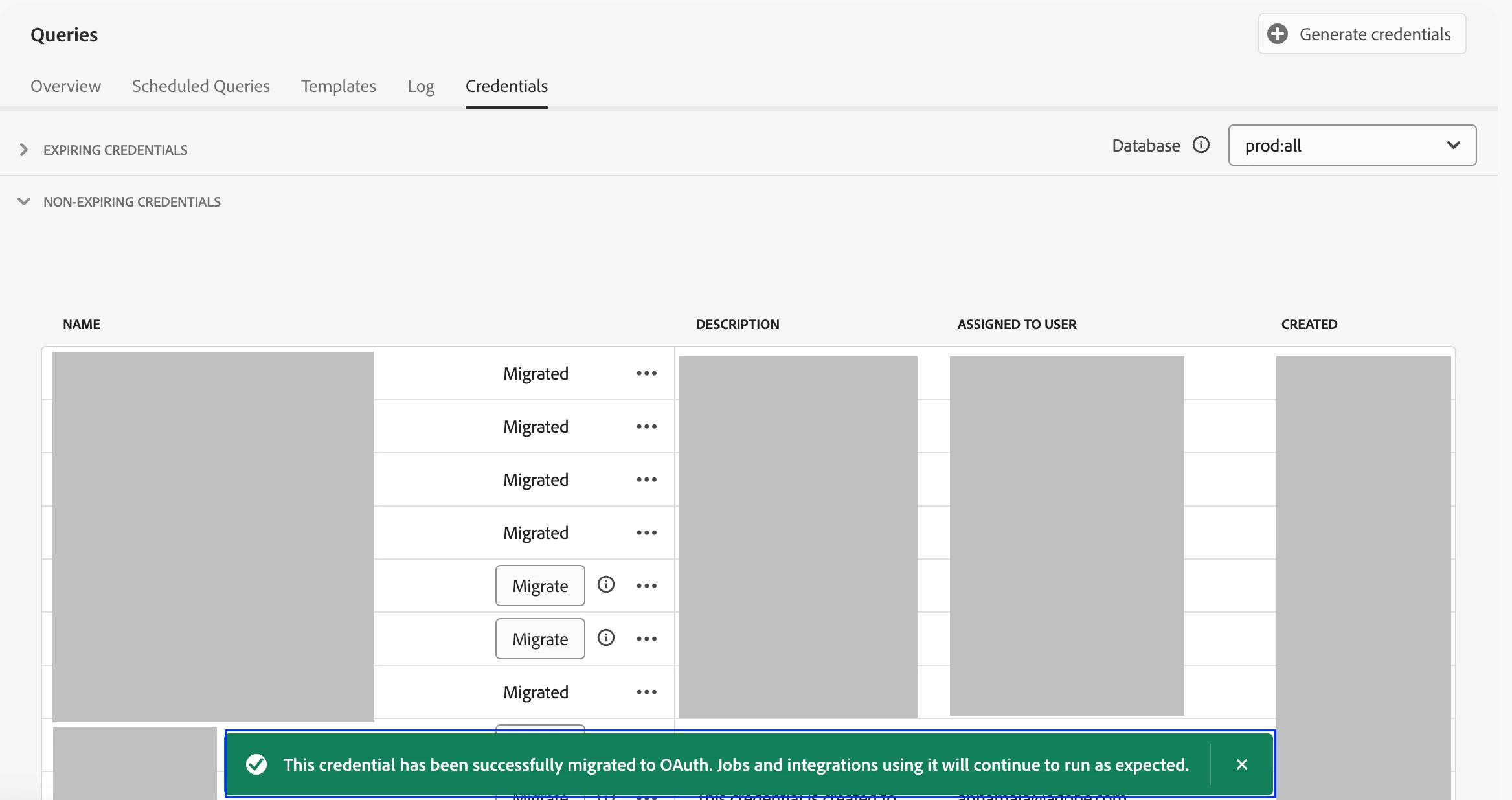This screenshot has width=1512, height=800.
Task: Dismiss the OAuth migration success toast
Action: (x=1241, y=765)
